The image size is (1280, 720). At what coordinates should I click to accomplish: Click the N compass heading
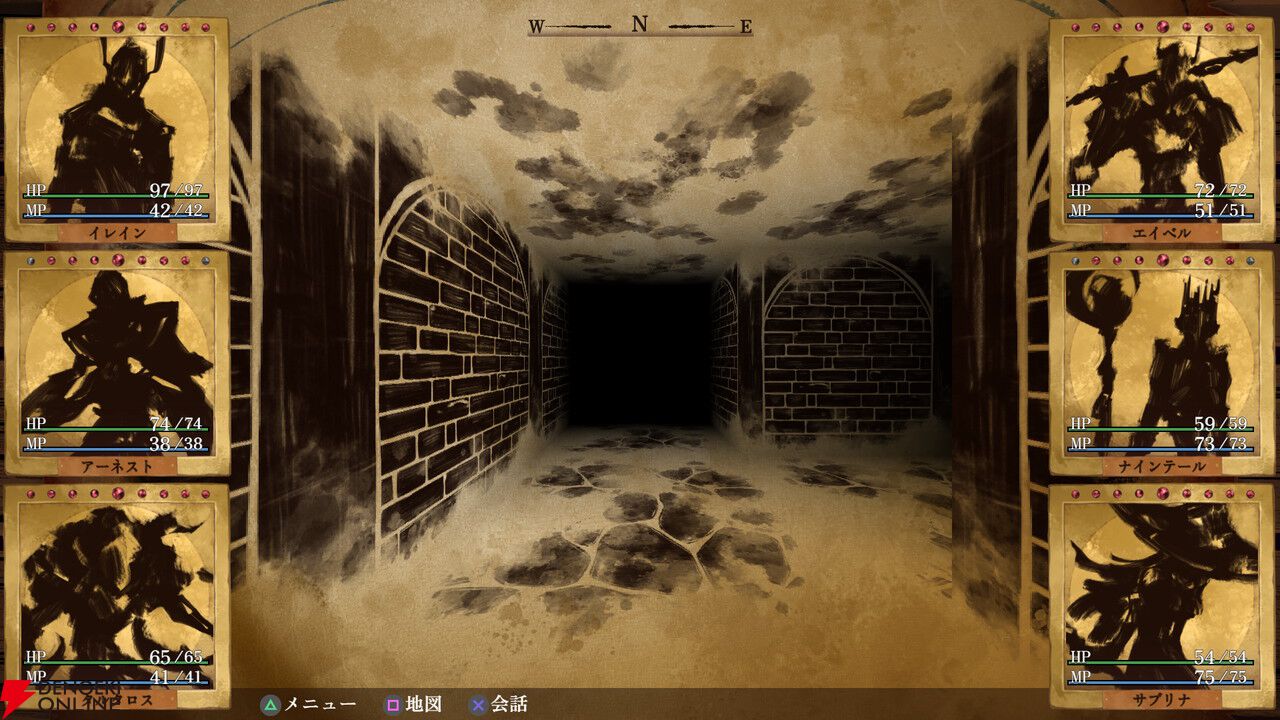pyautogui.click(x=640, y=25)
